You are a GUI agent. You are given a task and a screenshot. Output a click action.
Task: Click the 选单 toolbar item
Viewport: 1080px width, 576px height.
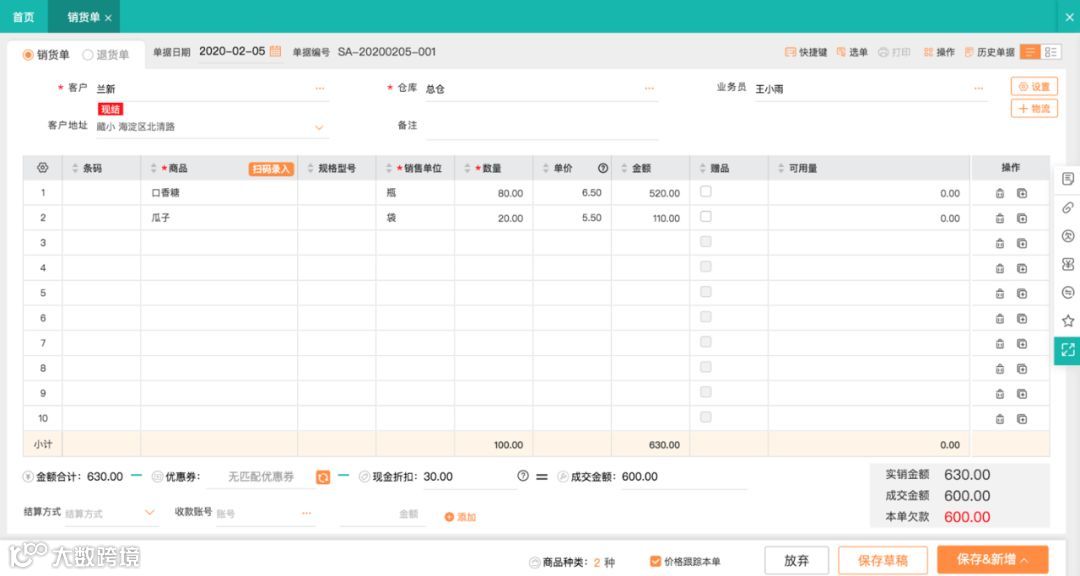(x=852, y=52)
